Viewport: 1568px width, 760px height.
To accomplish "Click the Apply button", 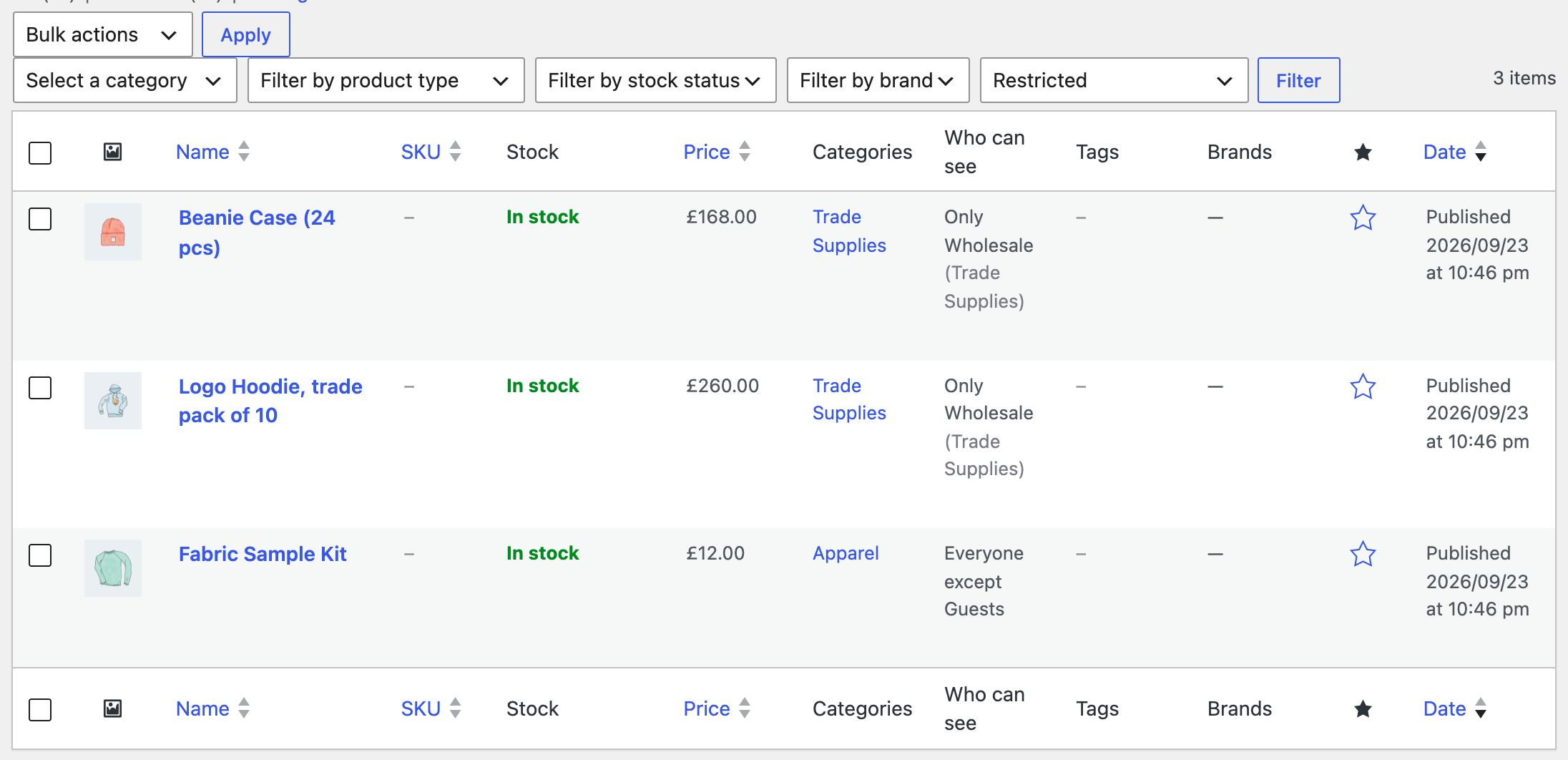I will tap(246, 34).
